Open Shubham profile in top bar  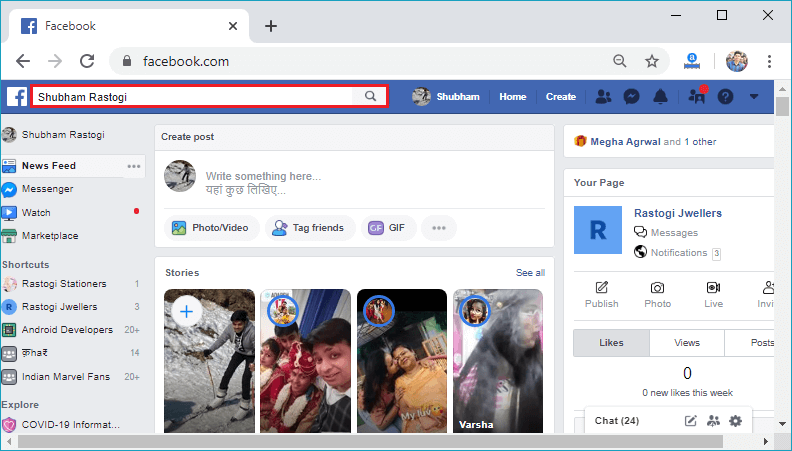446,96
